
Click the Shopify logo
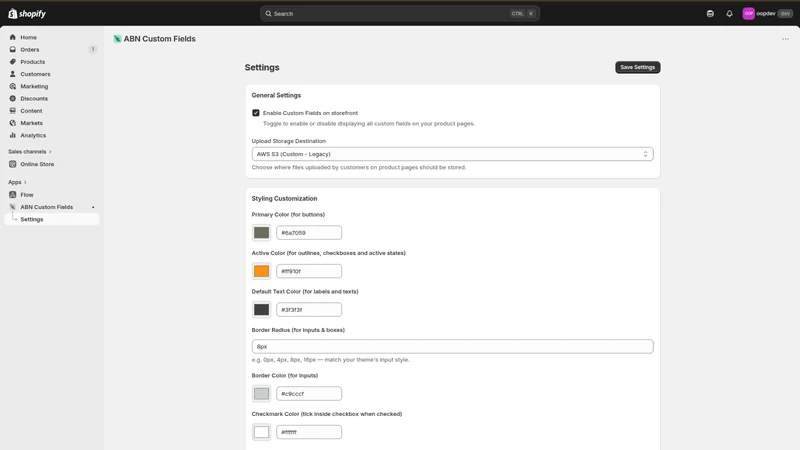pyautogui.click(x=27, y=14)
